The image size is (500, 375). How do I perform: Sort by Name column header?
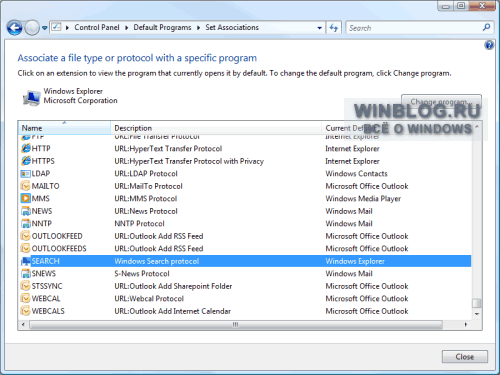tap(64, 128)
